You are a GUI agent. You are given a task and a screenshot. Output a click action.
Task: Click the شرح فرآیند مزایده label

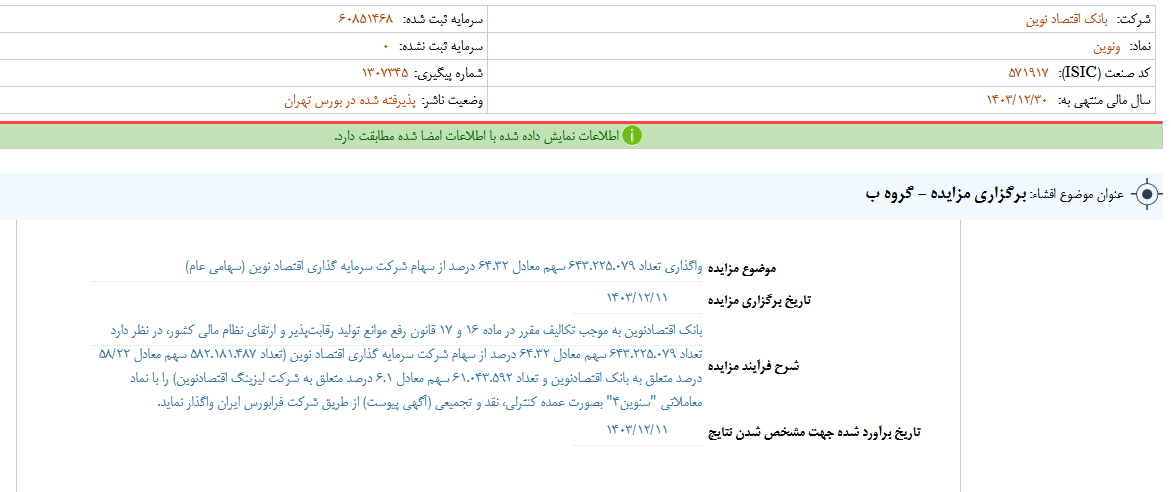(753, 367)
